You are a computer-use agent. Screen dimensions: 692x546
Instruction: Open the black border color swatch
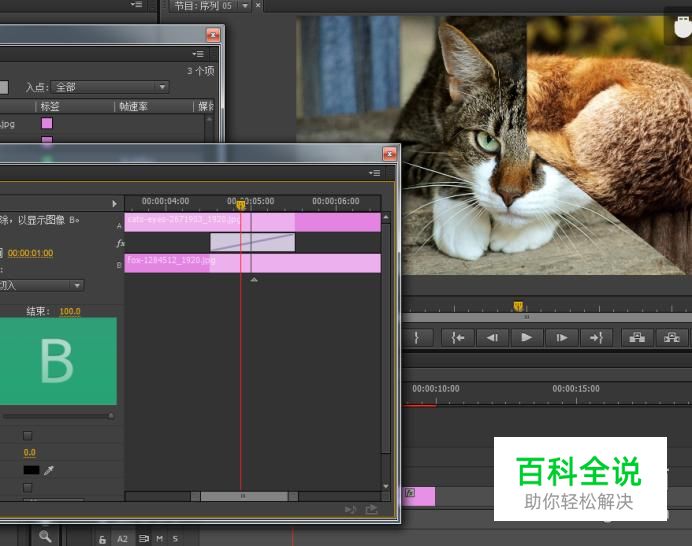(31, 470)
